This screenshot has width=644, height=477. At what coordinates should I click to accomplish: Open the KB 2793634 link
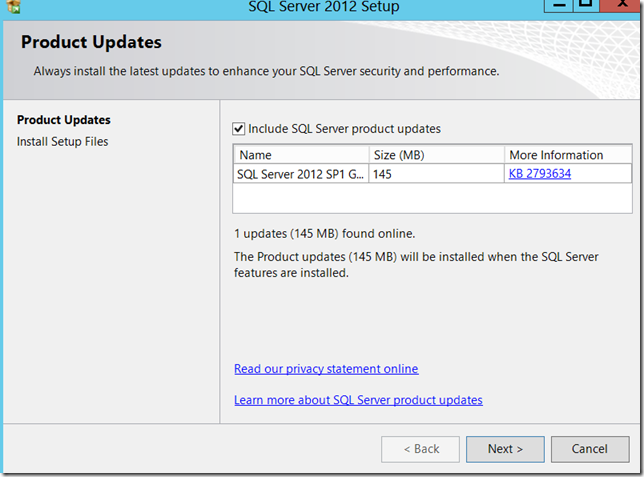(x=540, y=174)
